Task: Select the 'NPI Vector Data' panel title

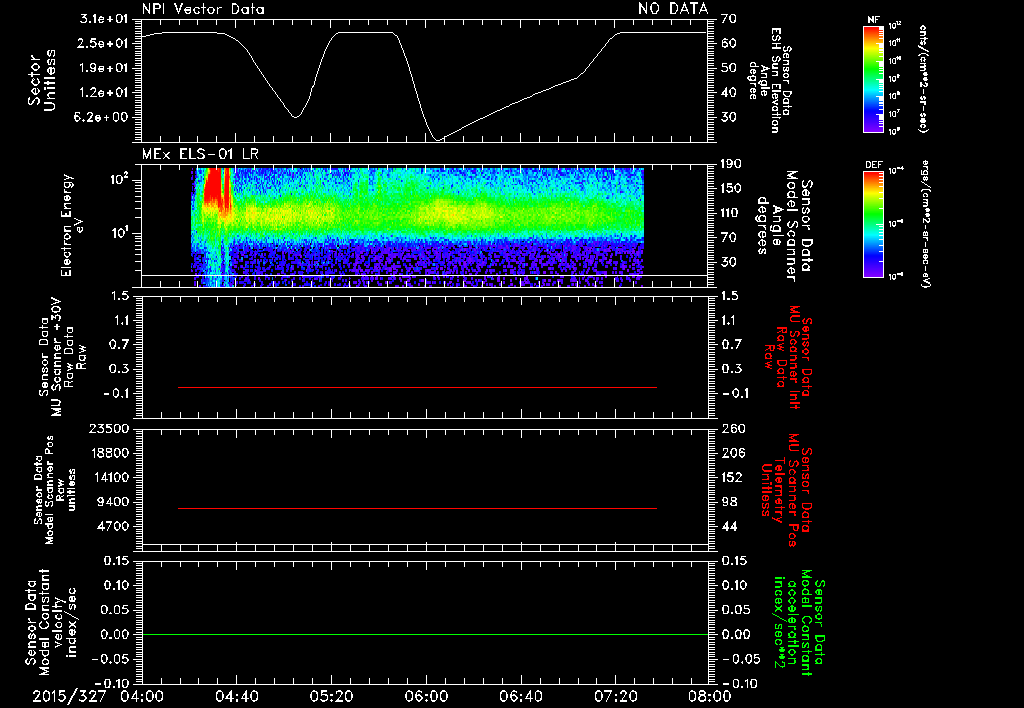Action: coord(203,9)
